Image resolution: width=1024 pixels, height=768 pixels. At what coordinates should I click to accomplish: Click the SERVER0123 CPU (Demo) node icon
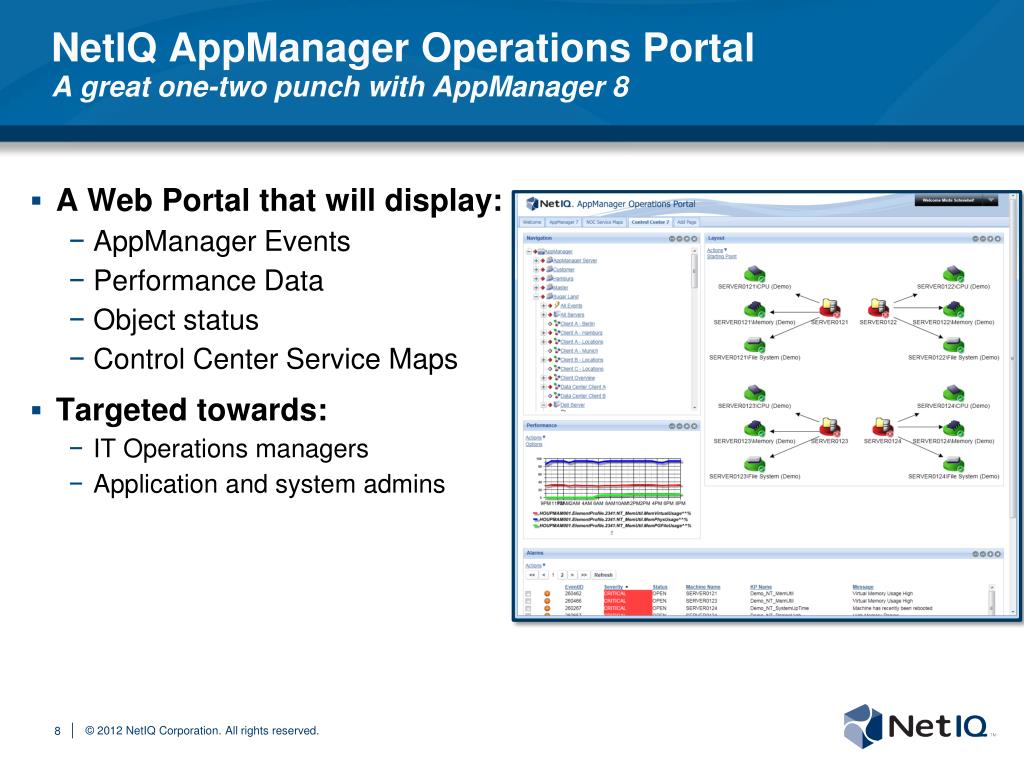point(754,393)
